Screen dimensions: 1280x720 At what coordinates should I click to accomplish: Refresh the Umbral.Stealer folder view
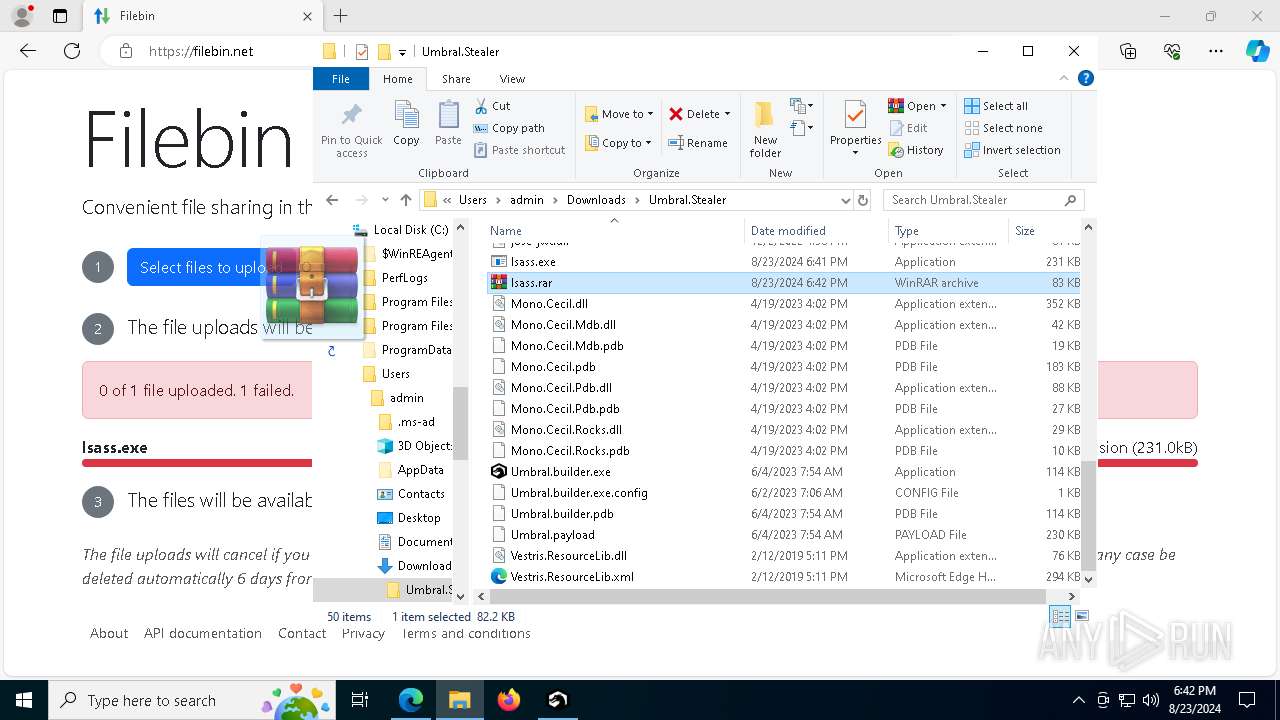tap(863, 200)
